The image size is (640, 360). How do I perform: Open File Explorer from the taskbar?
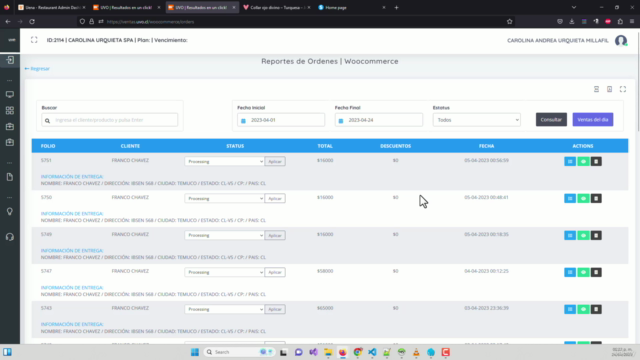pos(328,352)
